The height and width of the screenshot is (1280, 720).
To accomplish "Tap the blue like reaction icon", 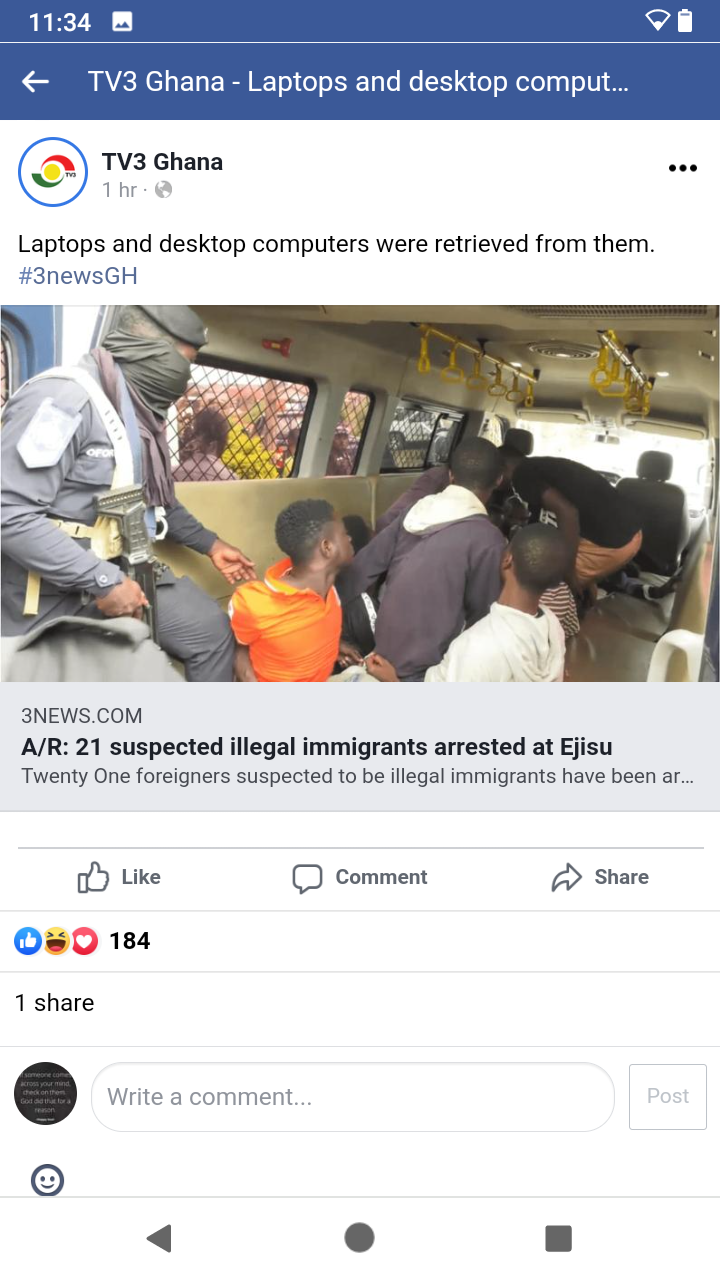I will point(28,941).
